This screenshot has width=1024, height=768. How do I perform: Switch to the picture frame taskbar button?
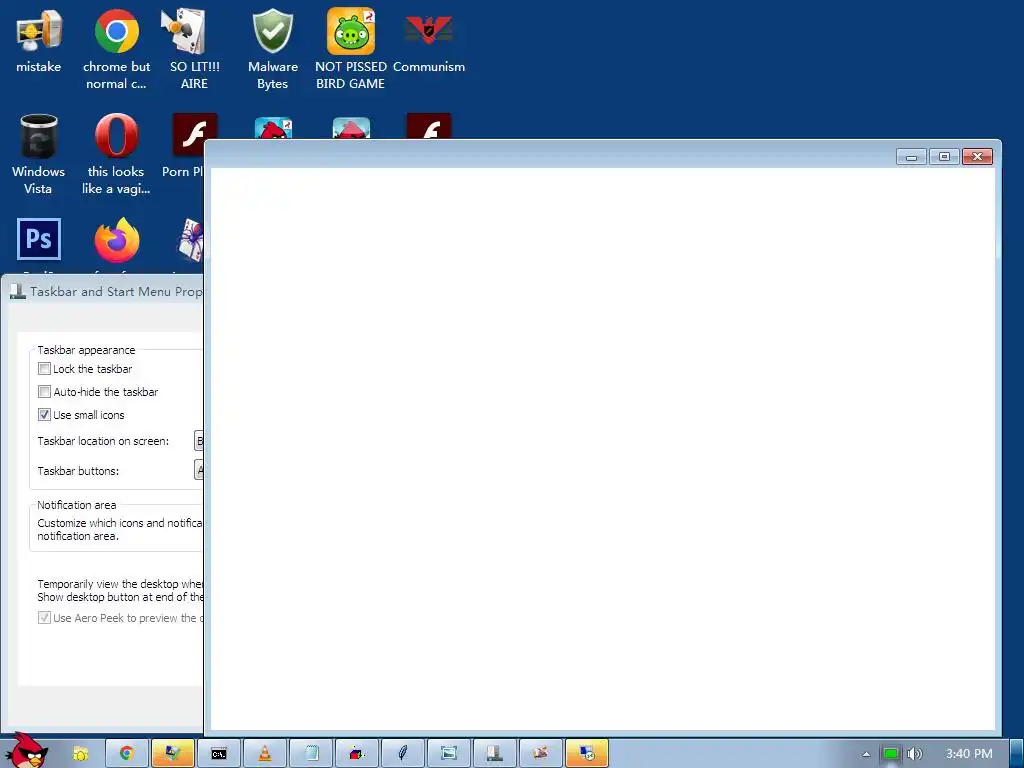(449, 754)
